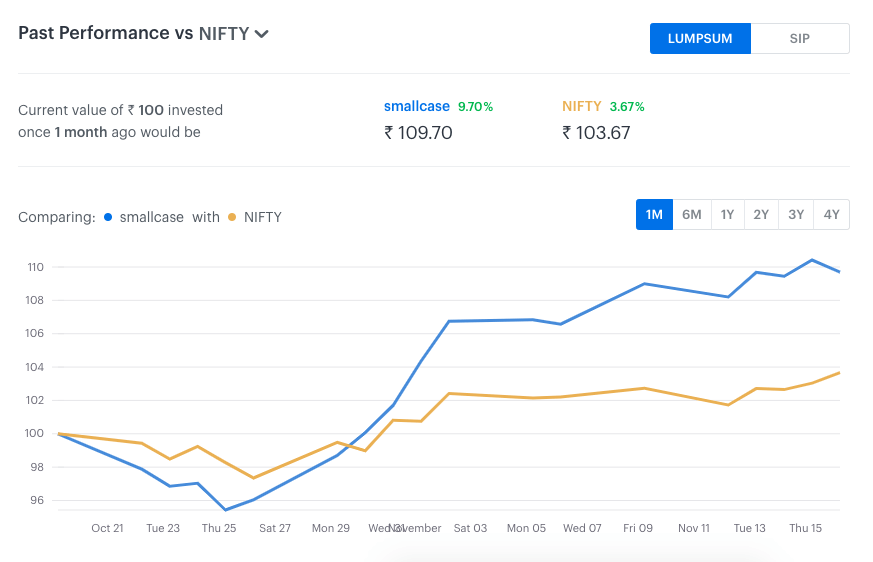The image size is (873, 562).
Task: Select the 6M time range tab
Action: (x=692, y=214)
